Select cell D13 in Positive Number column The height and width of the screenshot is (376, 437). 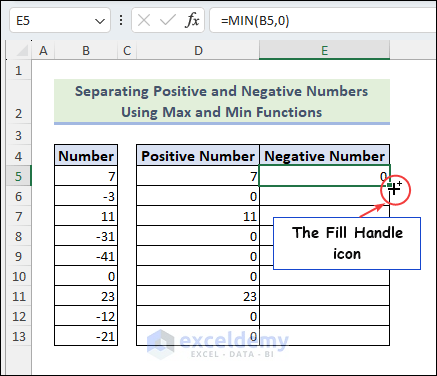198,336
